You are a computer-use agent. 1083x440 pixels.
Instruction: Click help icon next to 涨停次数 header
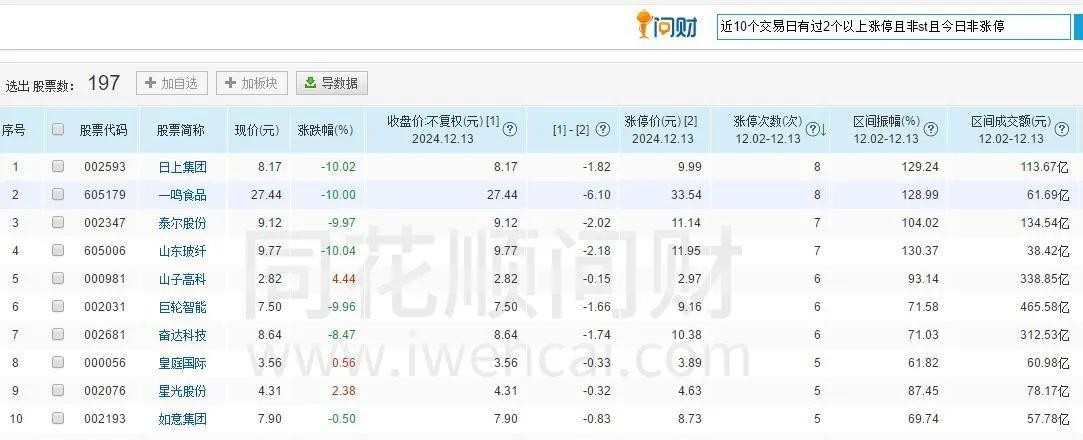coord(811,129)
